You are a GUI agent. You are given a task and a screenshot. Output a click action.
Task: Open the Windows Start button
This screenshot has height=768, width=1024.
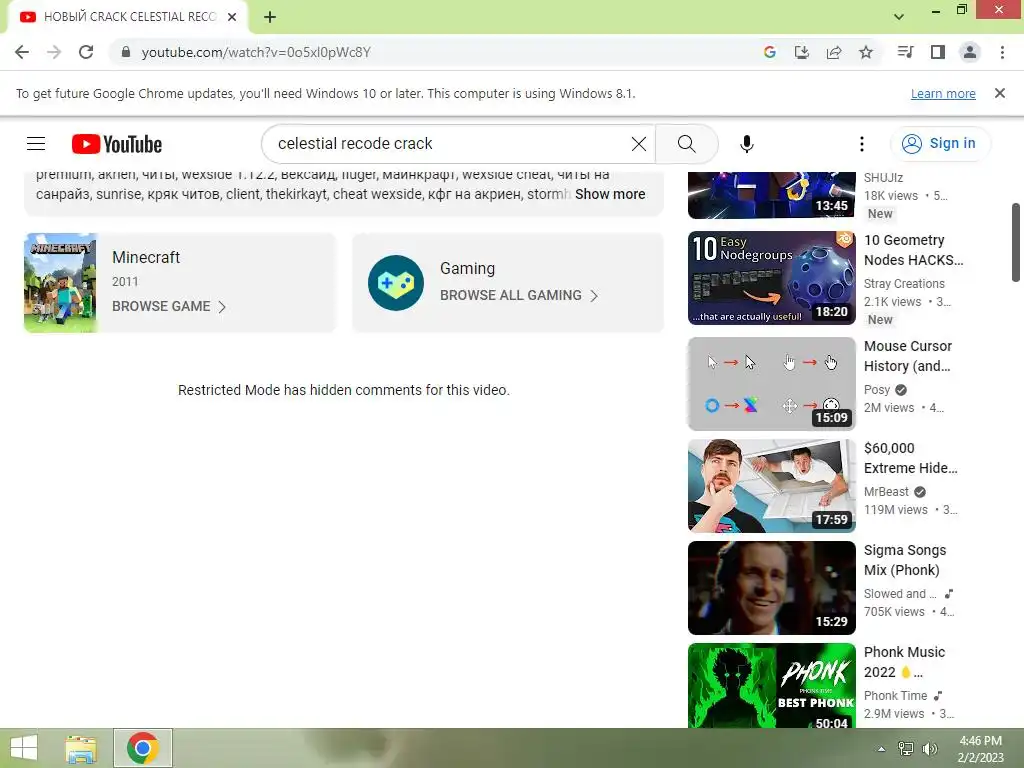pos(24,748)
